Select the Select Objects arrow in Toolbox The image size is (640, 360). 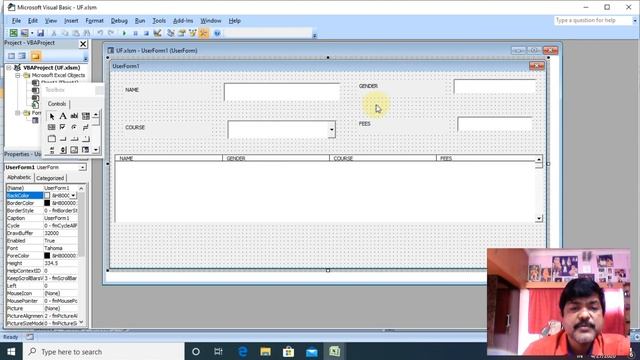pyautogui.click(x=52, y=116)
